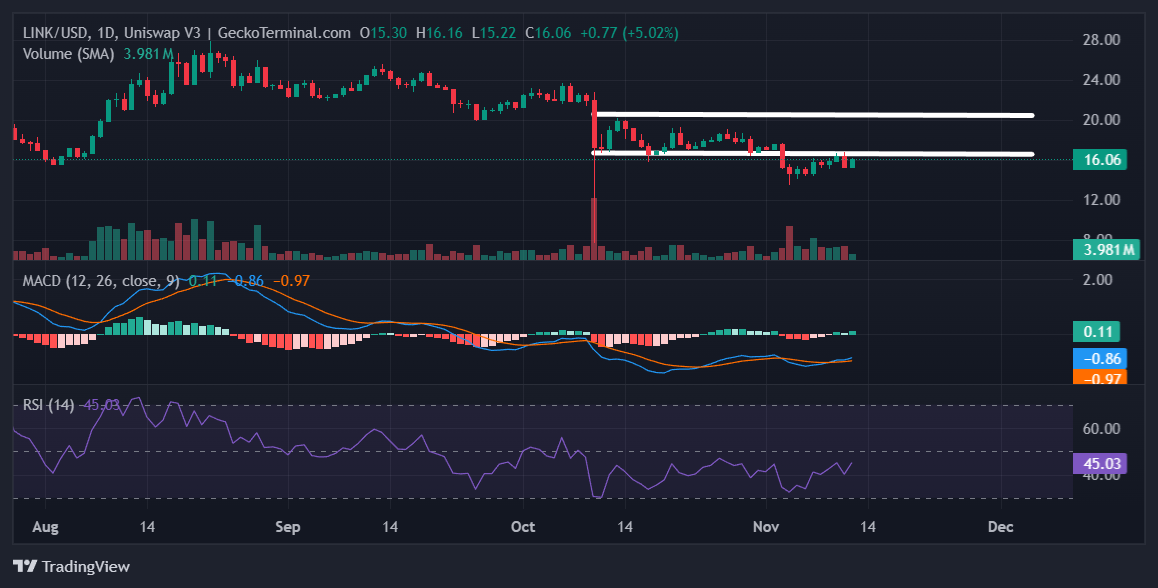This screenshot has height=588, width=1158.
Task: Click the blue MACD line tag −0.86
Action: click(1100, 359)
